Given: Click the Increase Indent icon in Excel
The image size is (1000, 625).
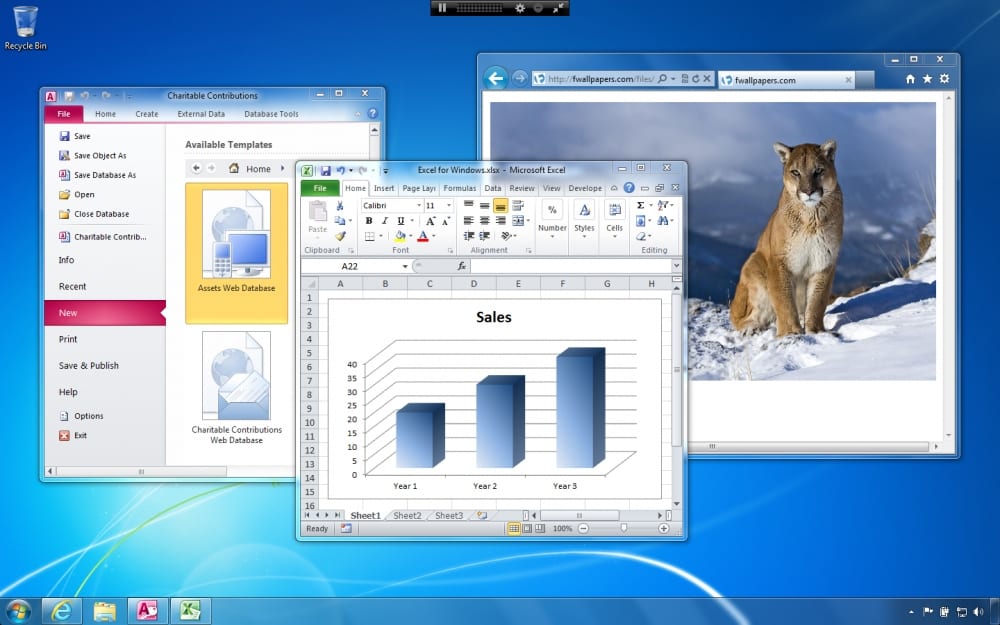Looking at the screenshot, I should 485,236.
